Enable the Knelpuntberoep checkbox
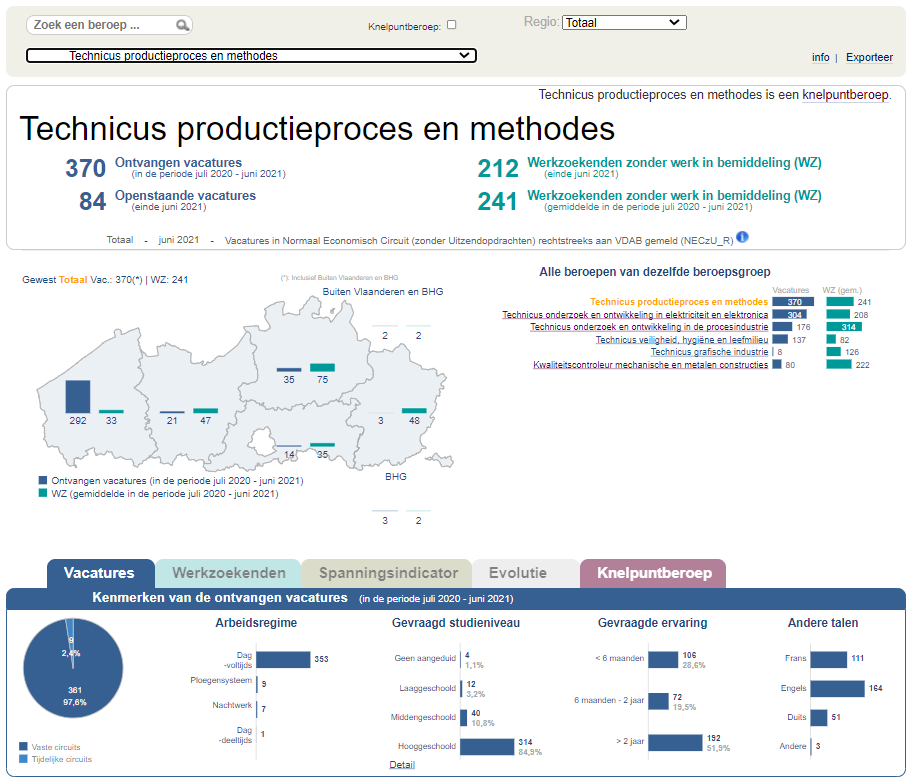 point(451,25)
